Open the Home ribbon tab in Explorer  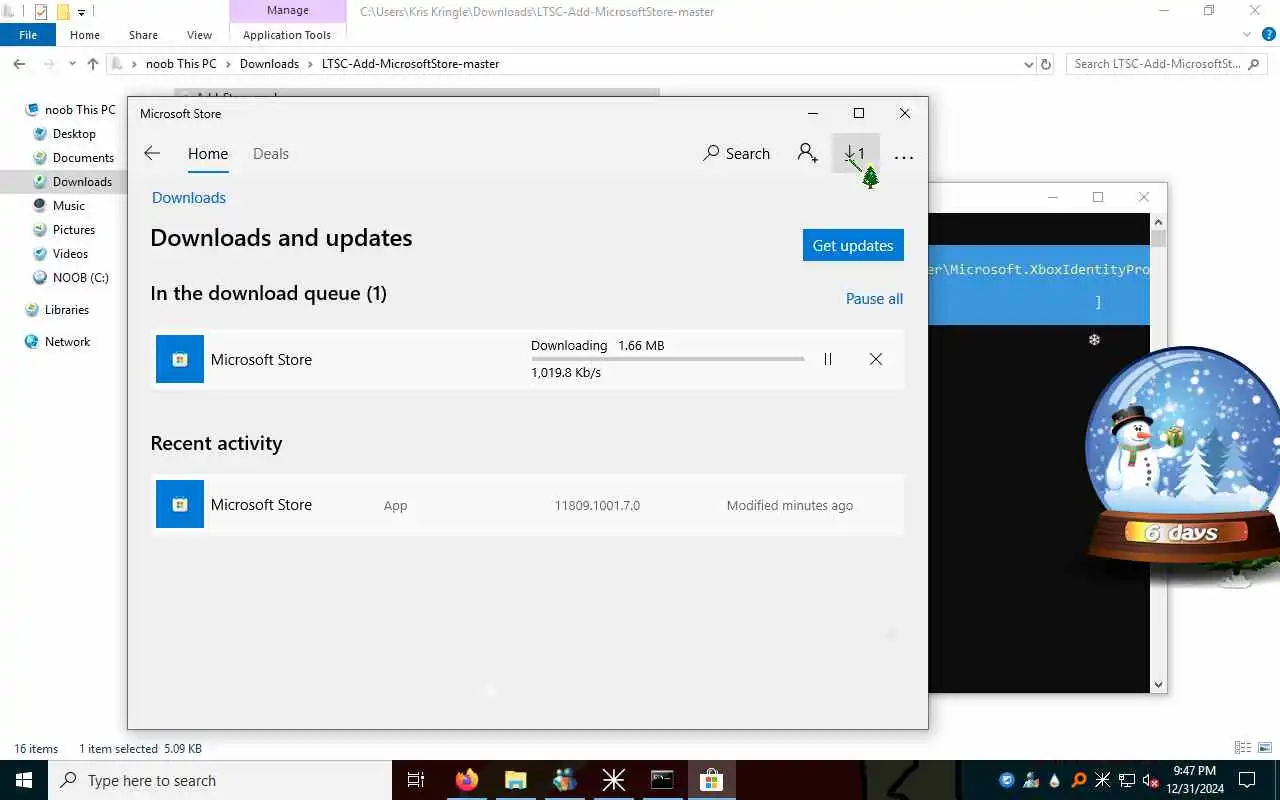coord(85,35)
